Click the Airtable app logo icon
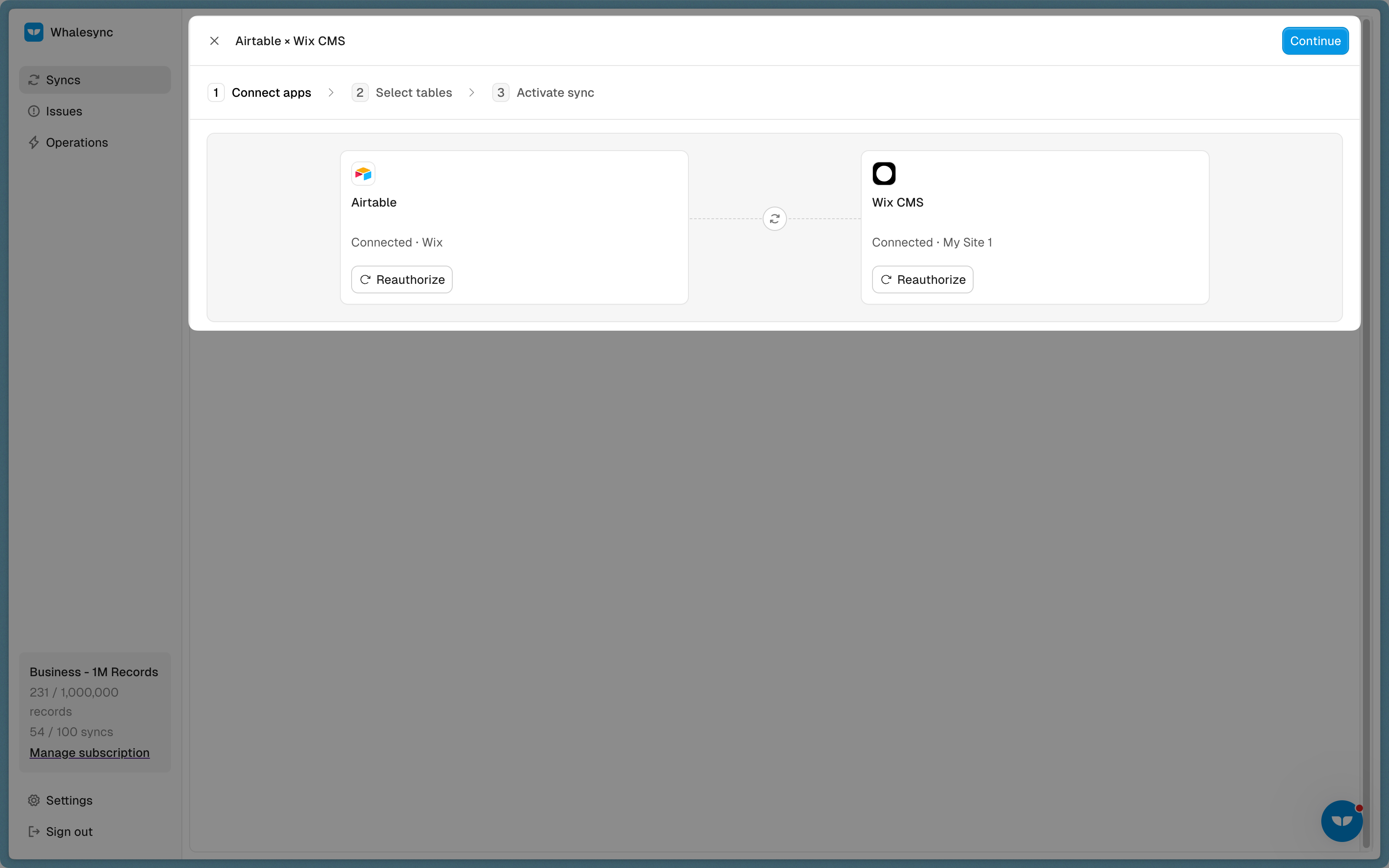 (363, 173)
